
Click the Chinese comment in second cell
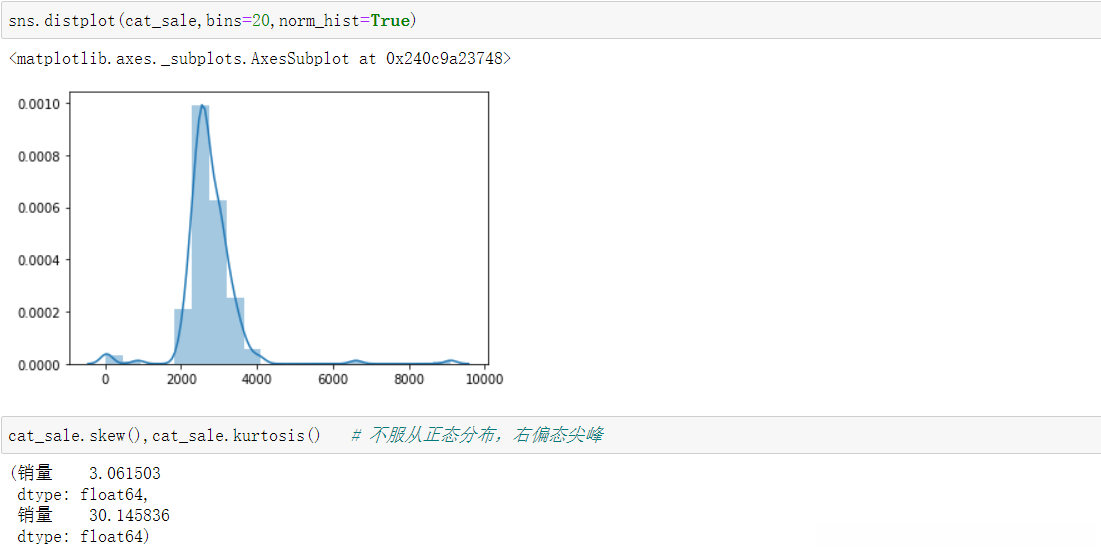click(476, 435)
